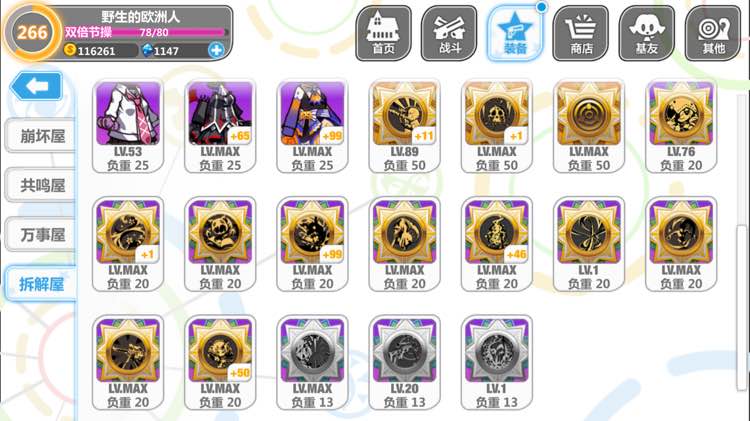This screenshot has width=750, height=421.
Task: Select the +46 gold badge
Action: pyautogui.click(x=496, y=244)
